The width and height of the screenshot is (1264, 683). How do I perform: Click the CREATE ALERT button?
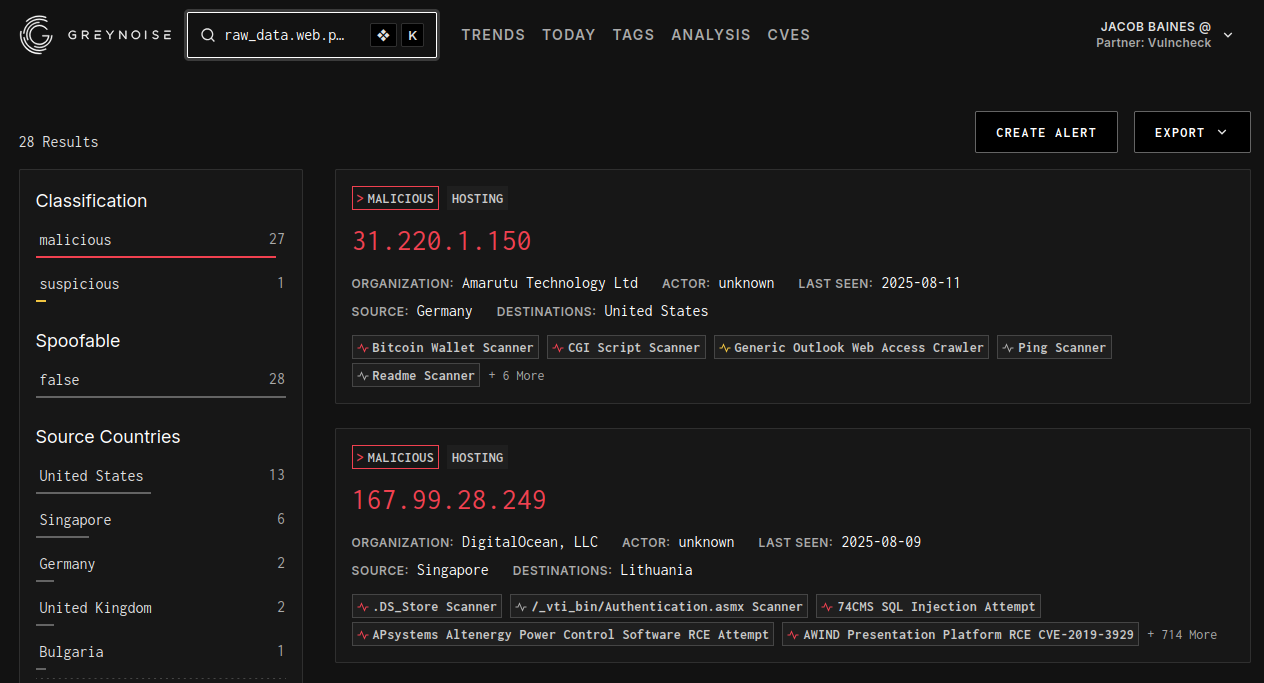[1046, 131]
